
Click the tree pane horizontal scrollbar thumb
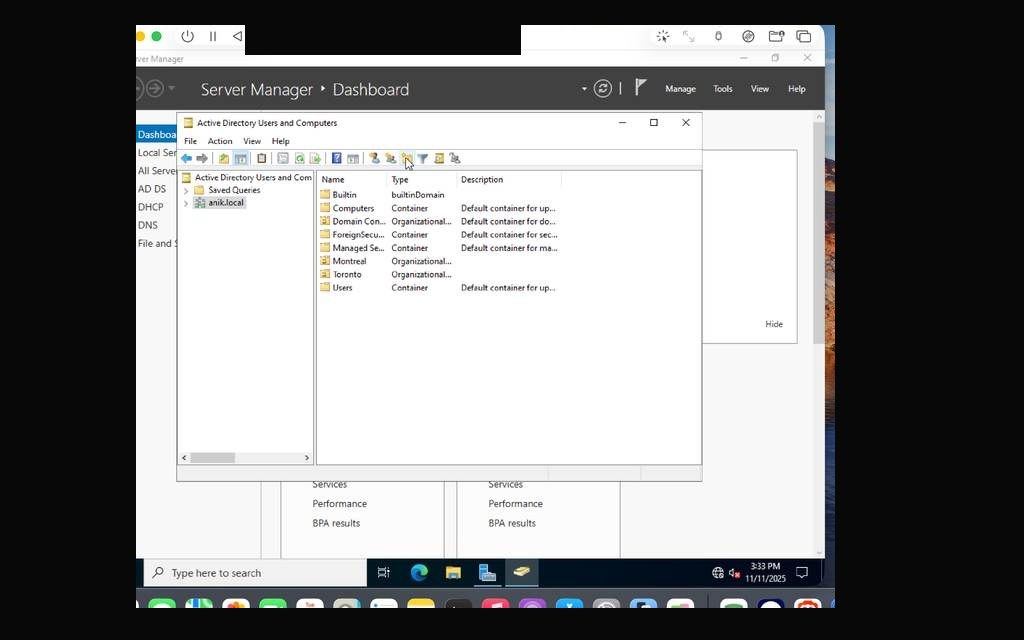coord(213,458)
